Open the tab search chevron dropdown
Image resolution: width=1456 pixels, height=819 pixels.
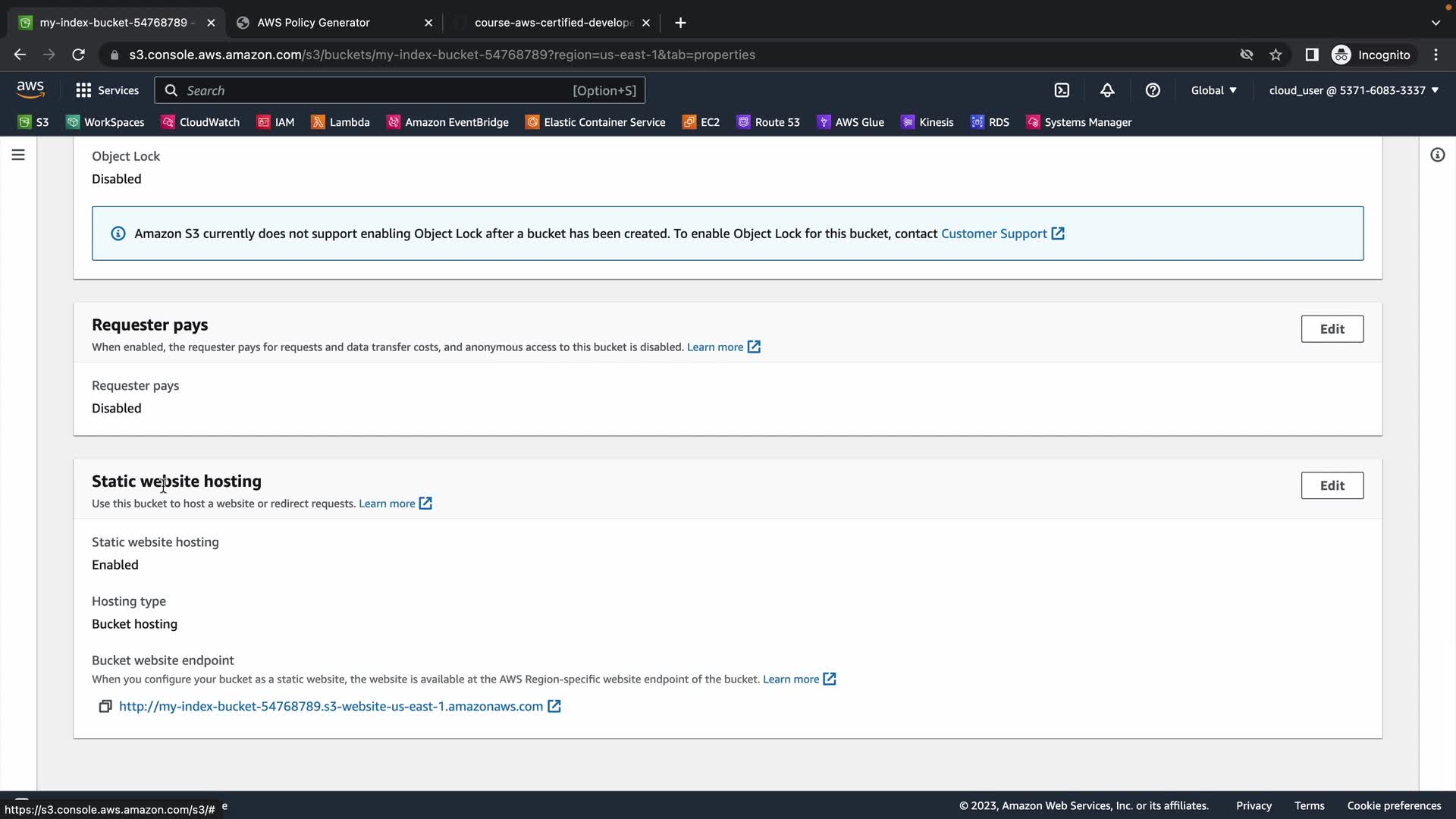tap(1436, 23)
